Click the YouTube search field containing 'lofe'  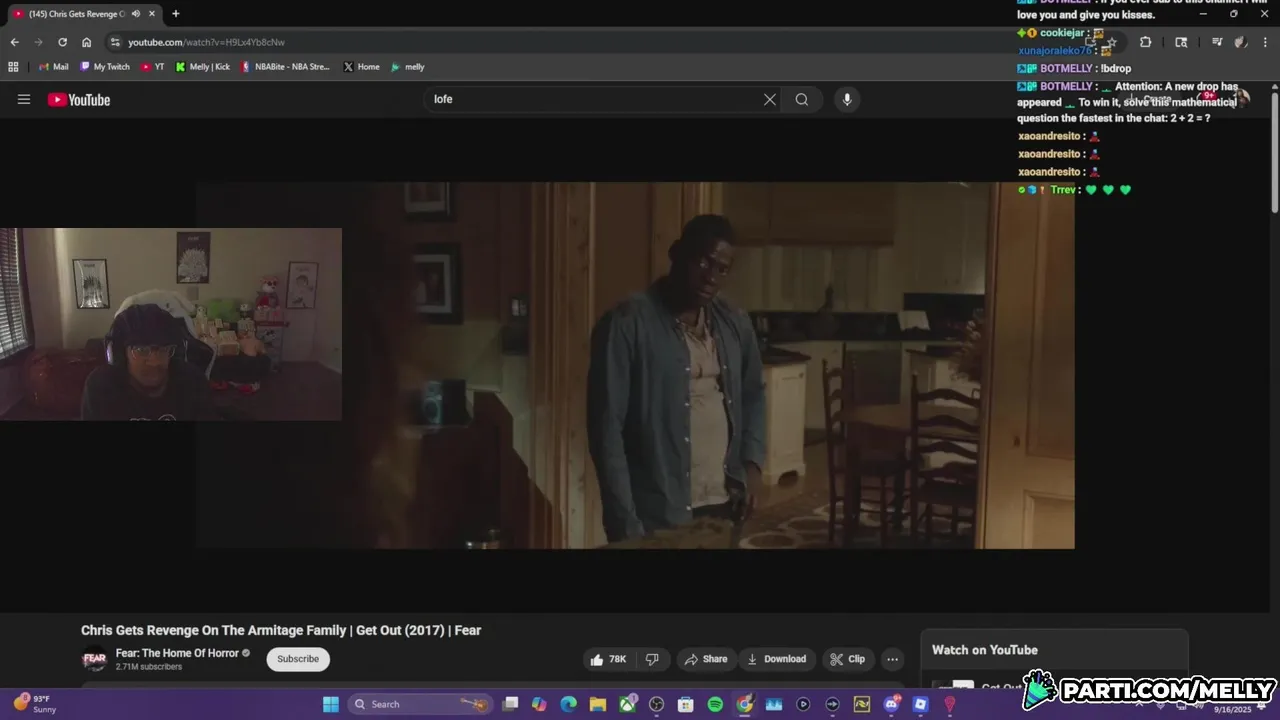595,99
